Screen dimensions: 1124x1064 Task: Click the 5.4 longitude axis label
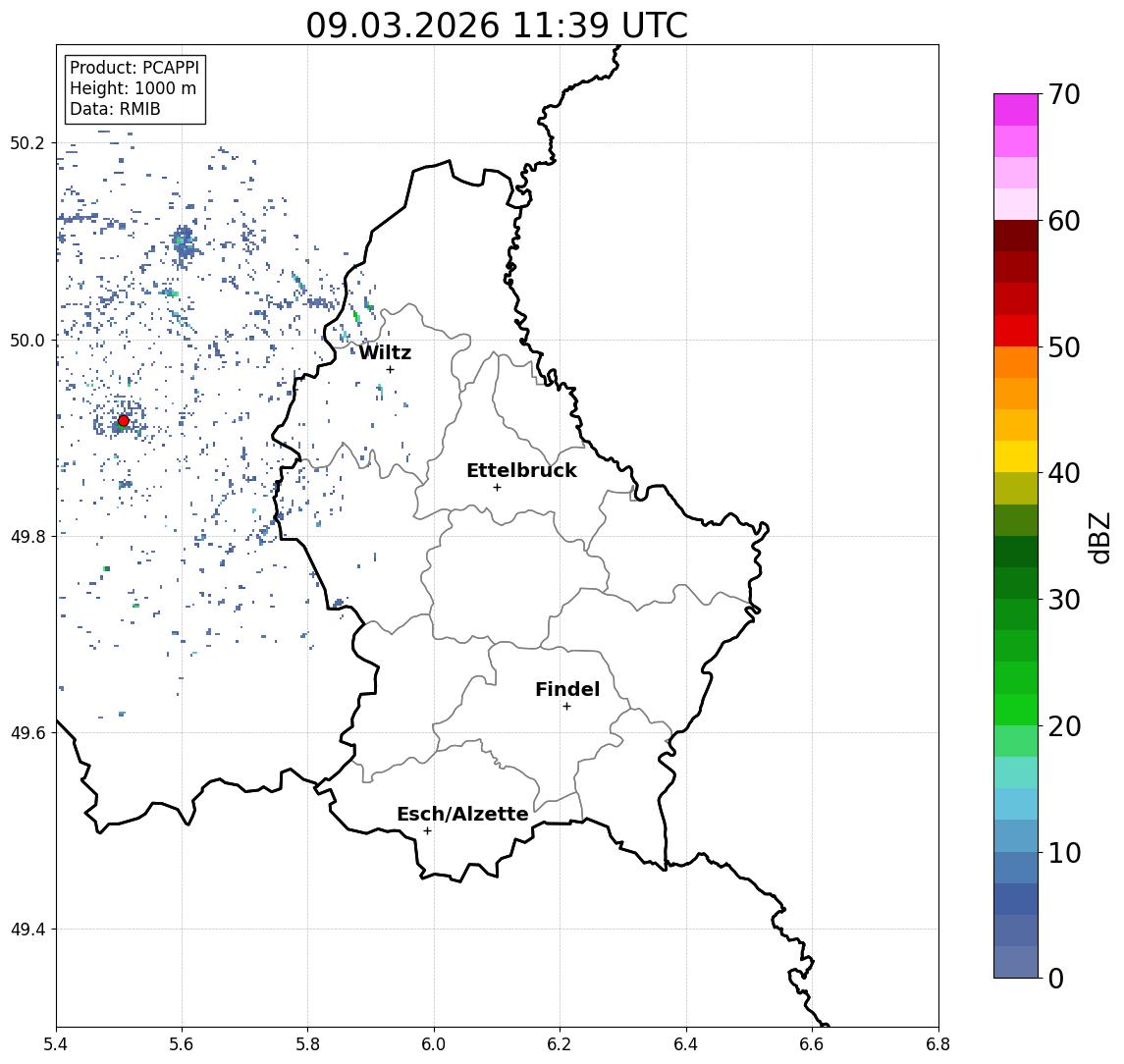56,1044
